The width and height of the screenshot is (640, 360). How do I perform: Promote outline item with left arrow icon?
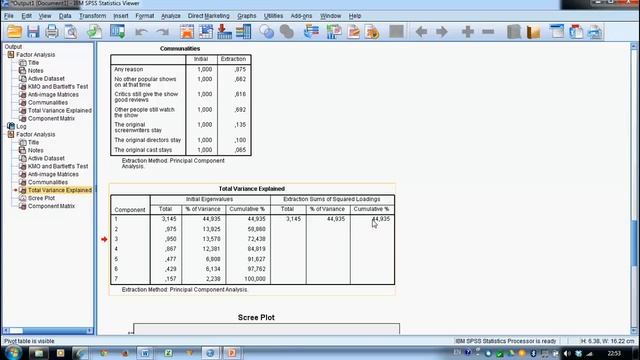[x=421, y=32]
